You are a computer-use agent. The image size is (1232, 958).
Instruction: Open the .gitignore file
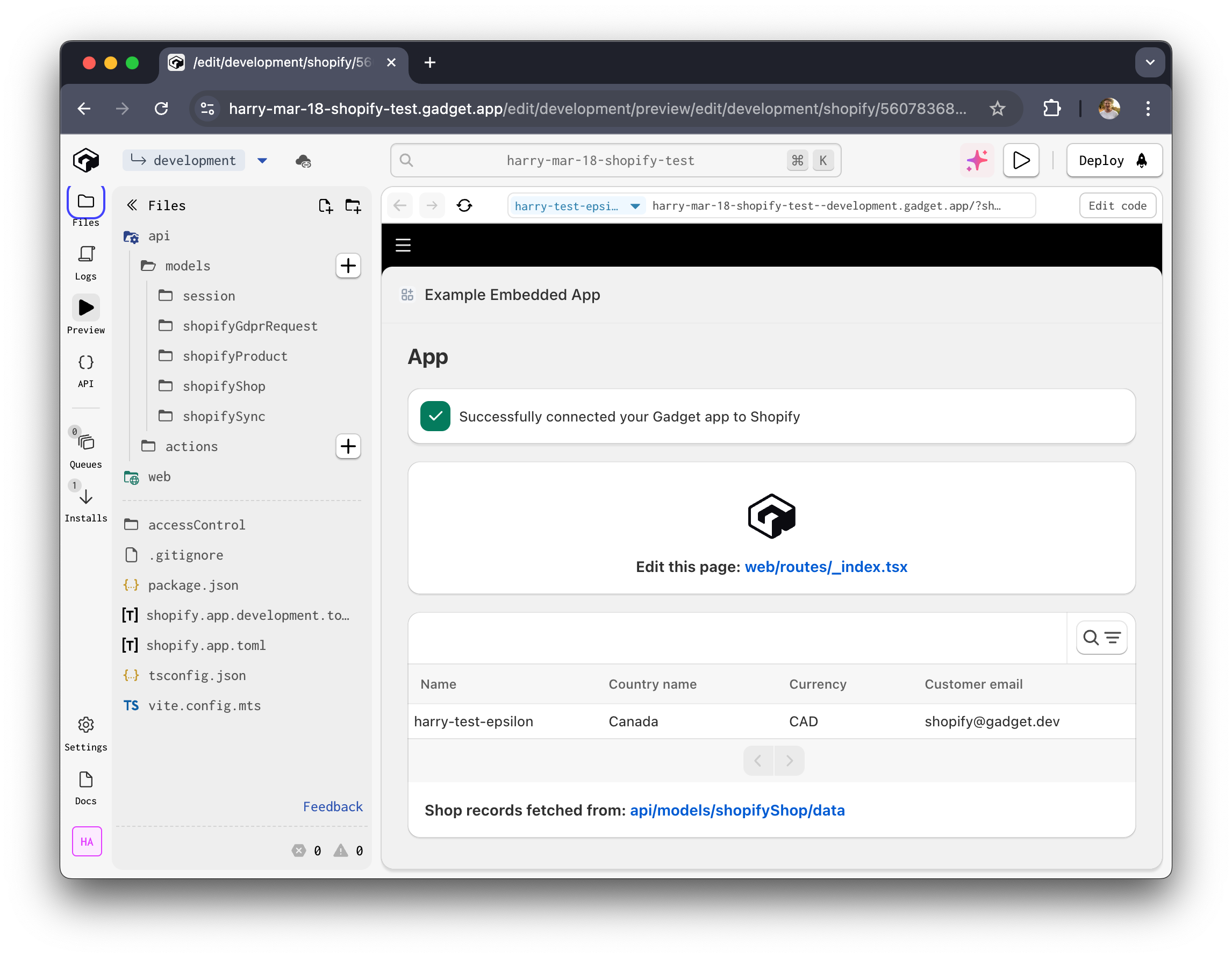(x=174, y=555)
